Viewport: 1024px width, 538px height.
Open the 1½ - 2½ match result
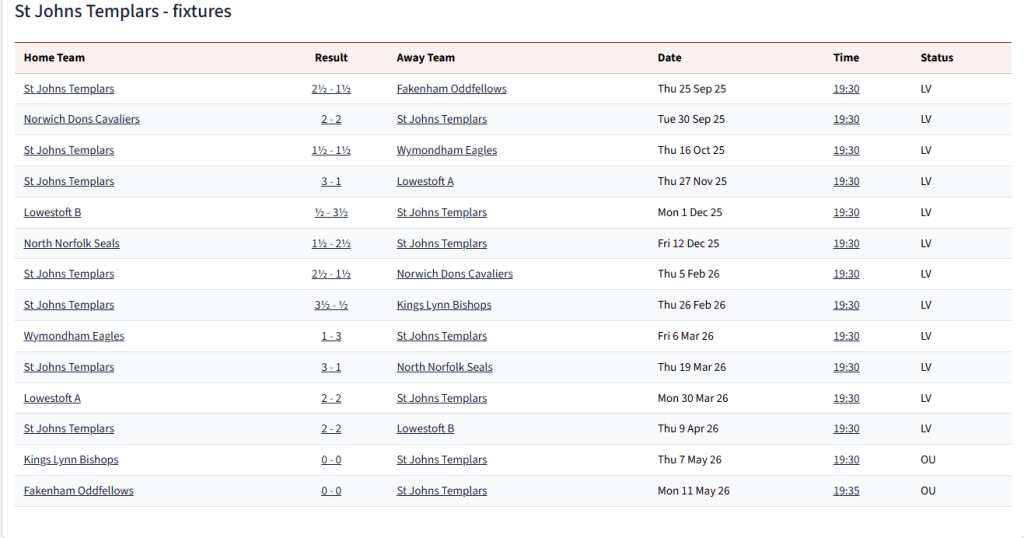[331, 243]
